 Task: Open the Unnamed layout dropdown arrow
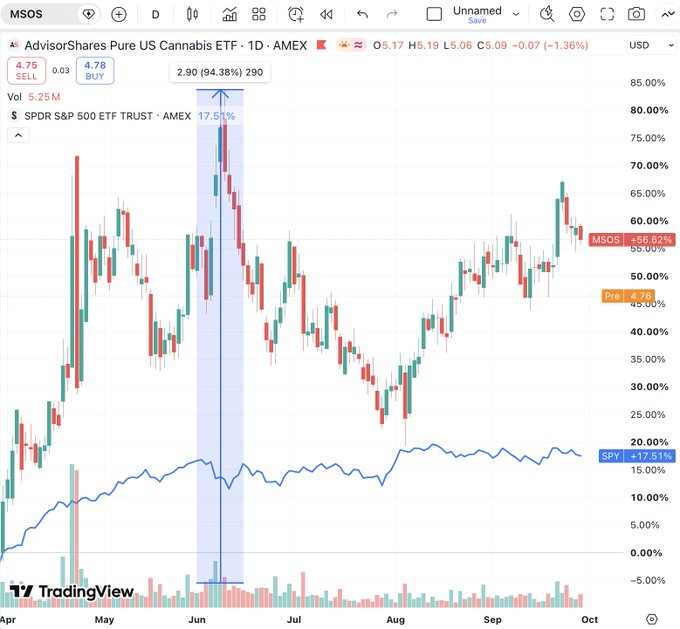click(516, 14)
